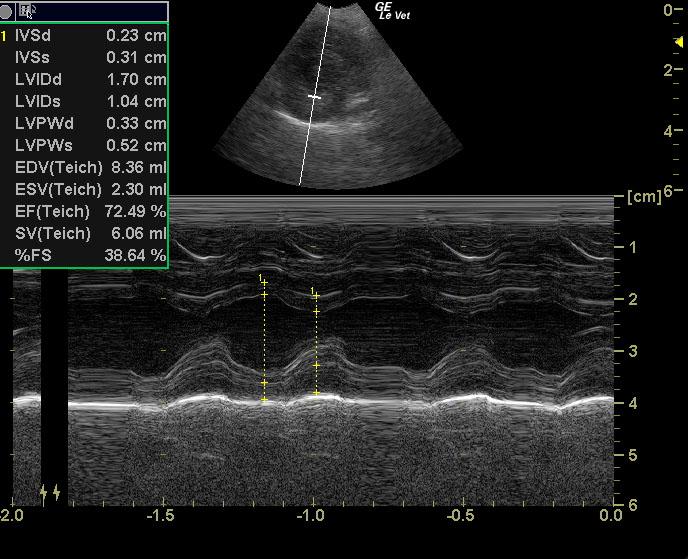
Task: Pick the EF(Teich) 72.49 % result
Action: click(x=90, y=211)
